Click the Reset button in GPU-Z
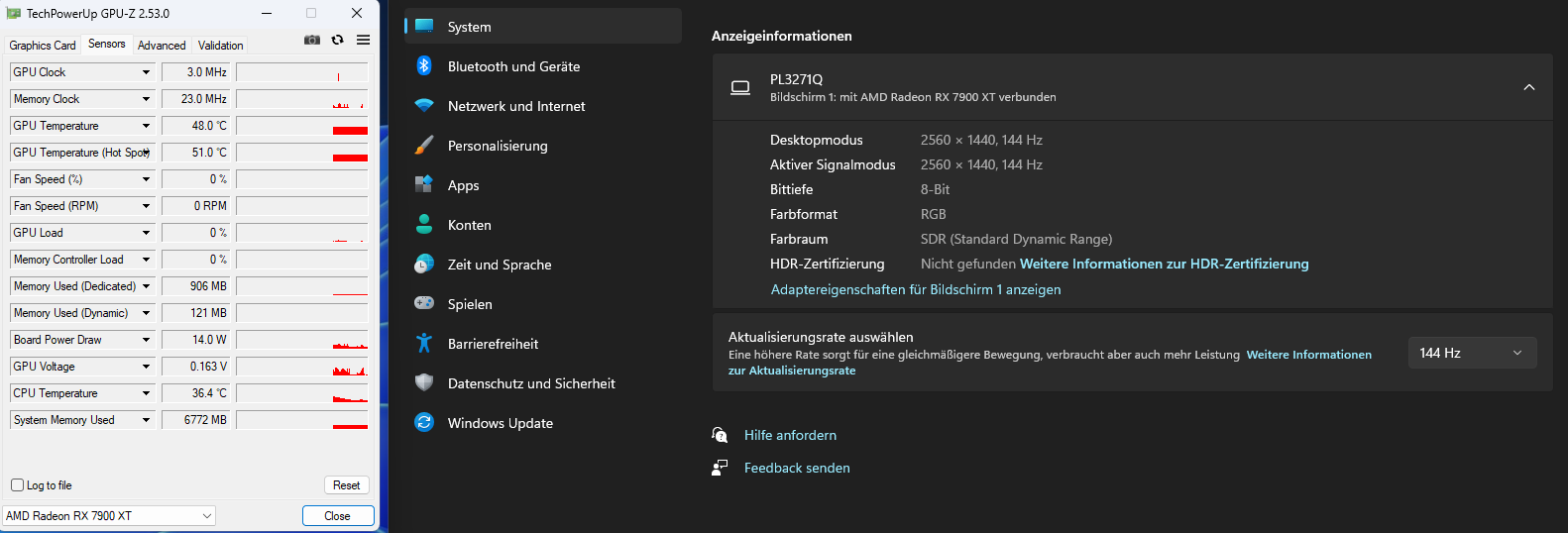Screen dimensions: 1568x533 point(346,485)
